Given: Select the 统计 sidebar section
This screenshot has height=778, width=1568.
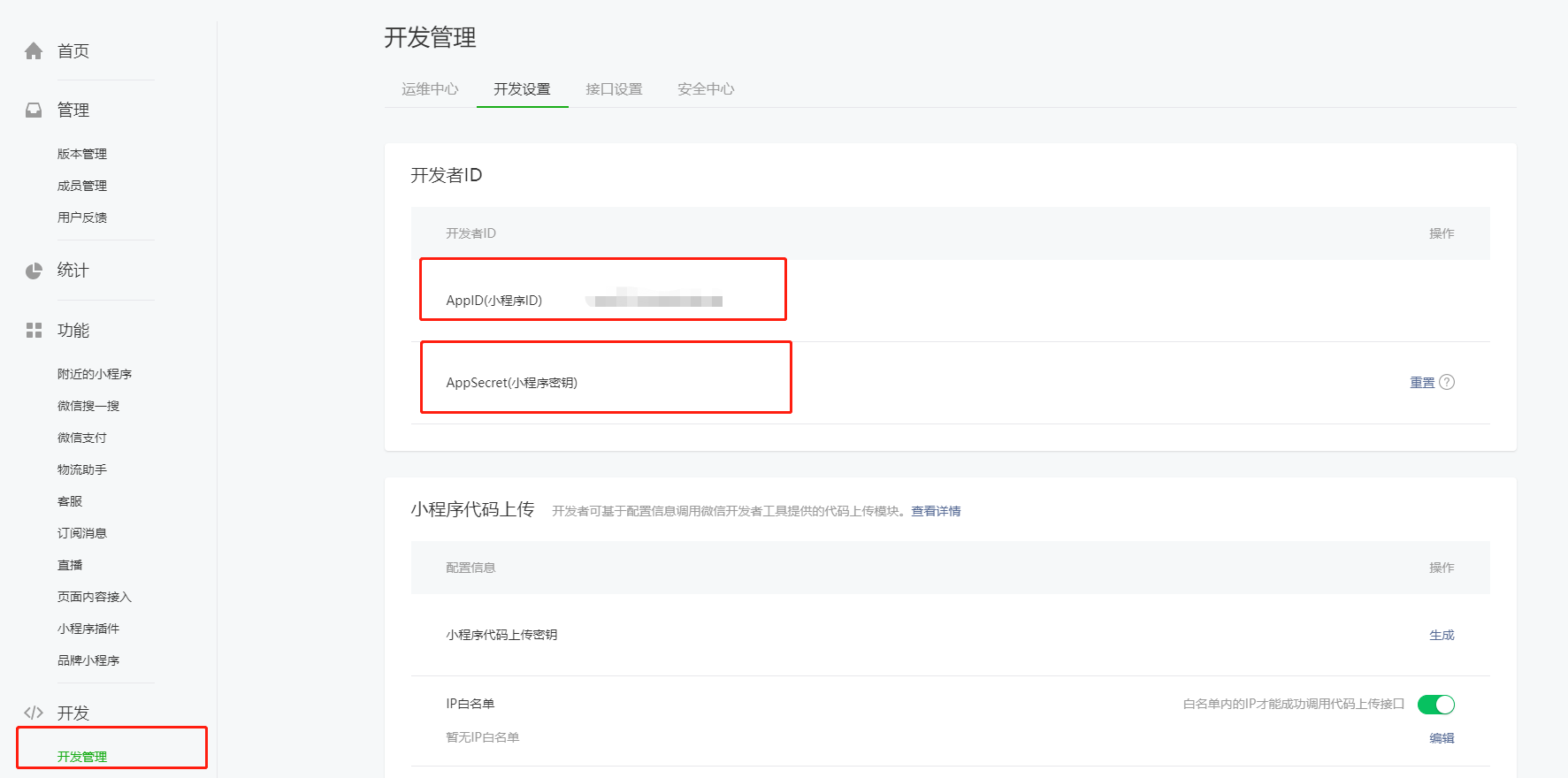Looking at the screenshot, I should click(x=73, y=271).
